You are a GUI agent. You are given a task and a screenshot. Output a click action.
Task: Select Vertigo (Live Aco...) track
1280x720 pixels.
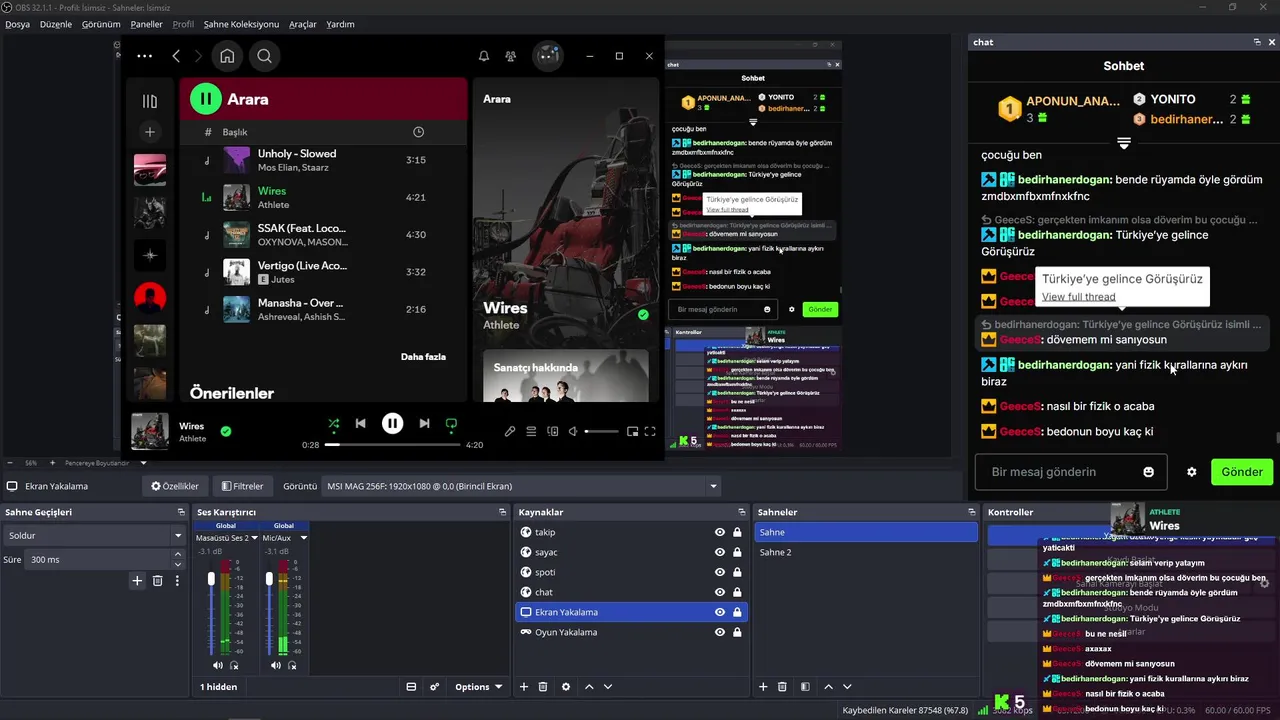[x=324, y=272]
